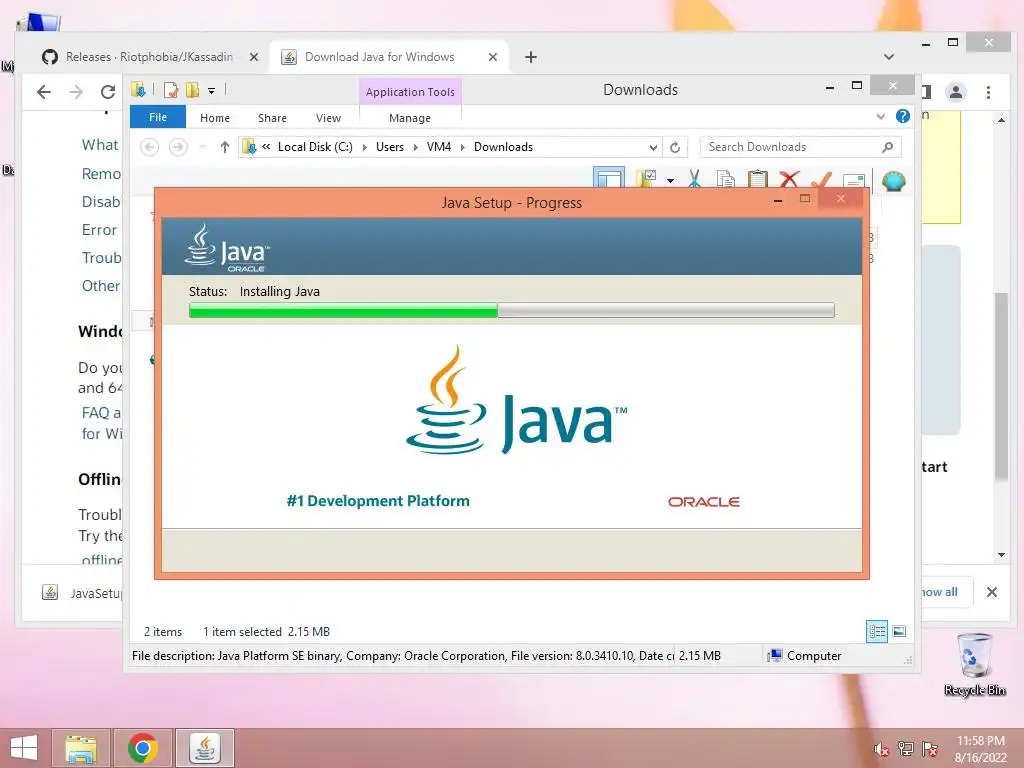Screen dimensions: 1024x768
Task: Expand the arrow after VM4 in path
Action: coord(463,147)
